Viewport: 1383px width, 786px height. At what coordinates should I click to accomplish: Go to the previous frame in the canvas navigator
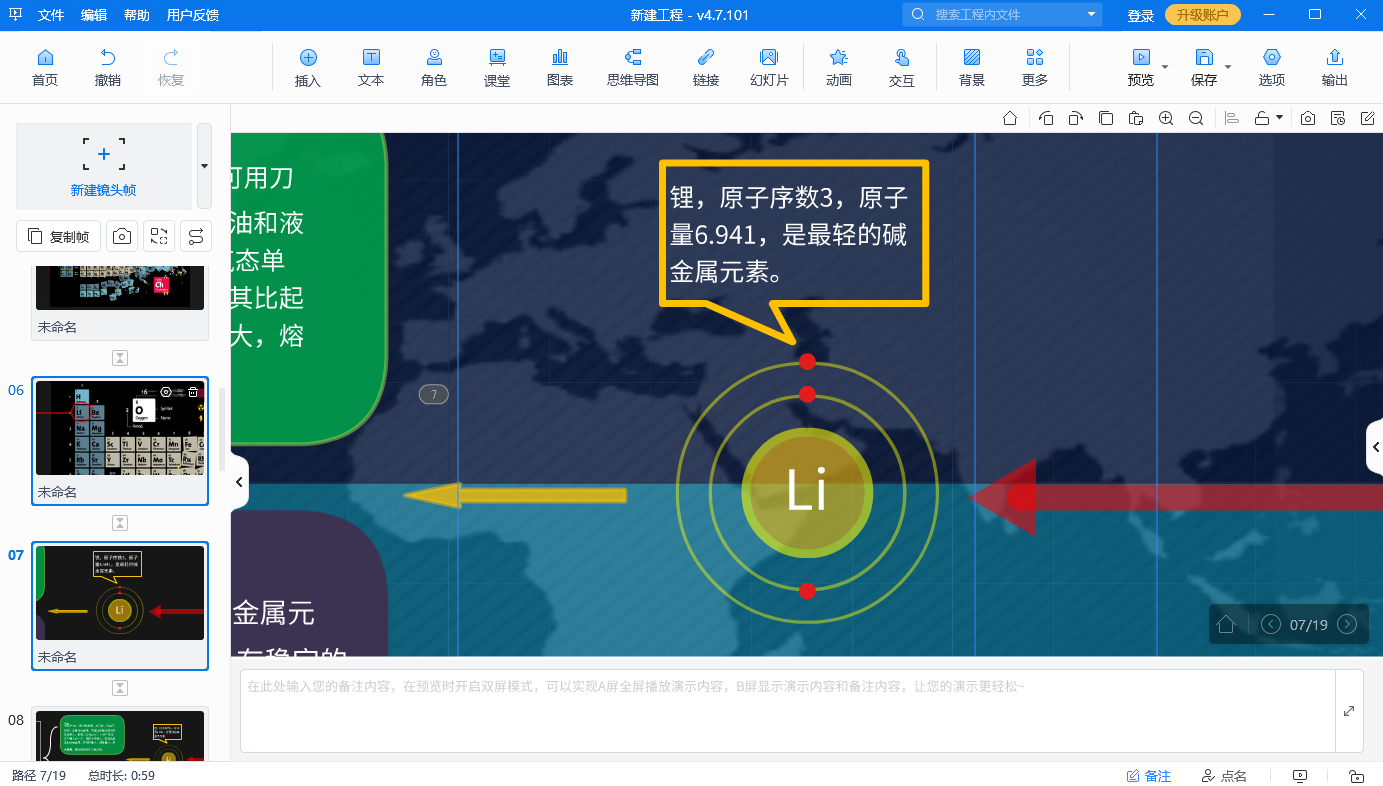[x=1270, y=624]
